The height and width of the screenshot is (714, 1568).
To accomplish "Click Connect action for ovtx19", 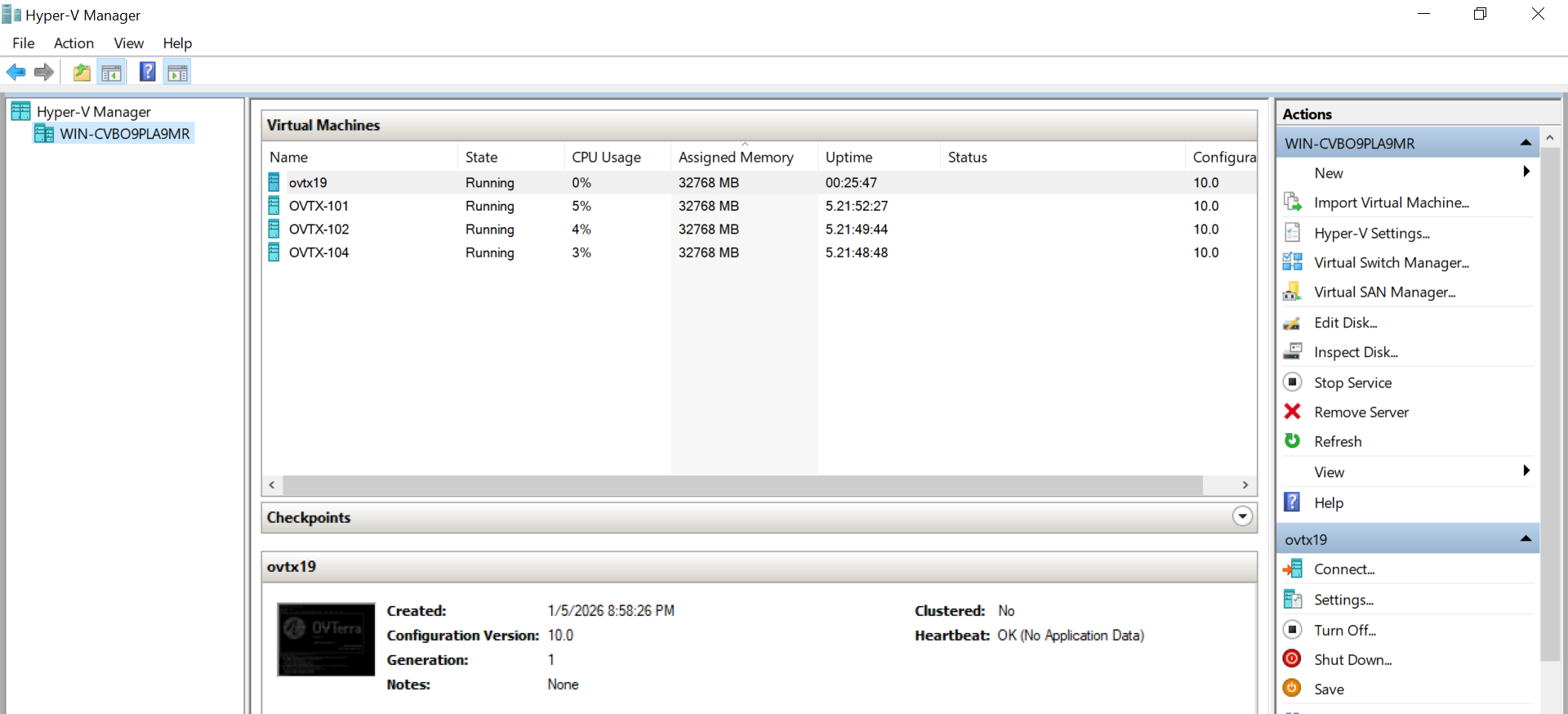I will [x=1344, y=569].
